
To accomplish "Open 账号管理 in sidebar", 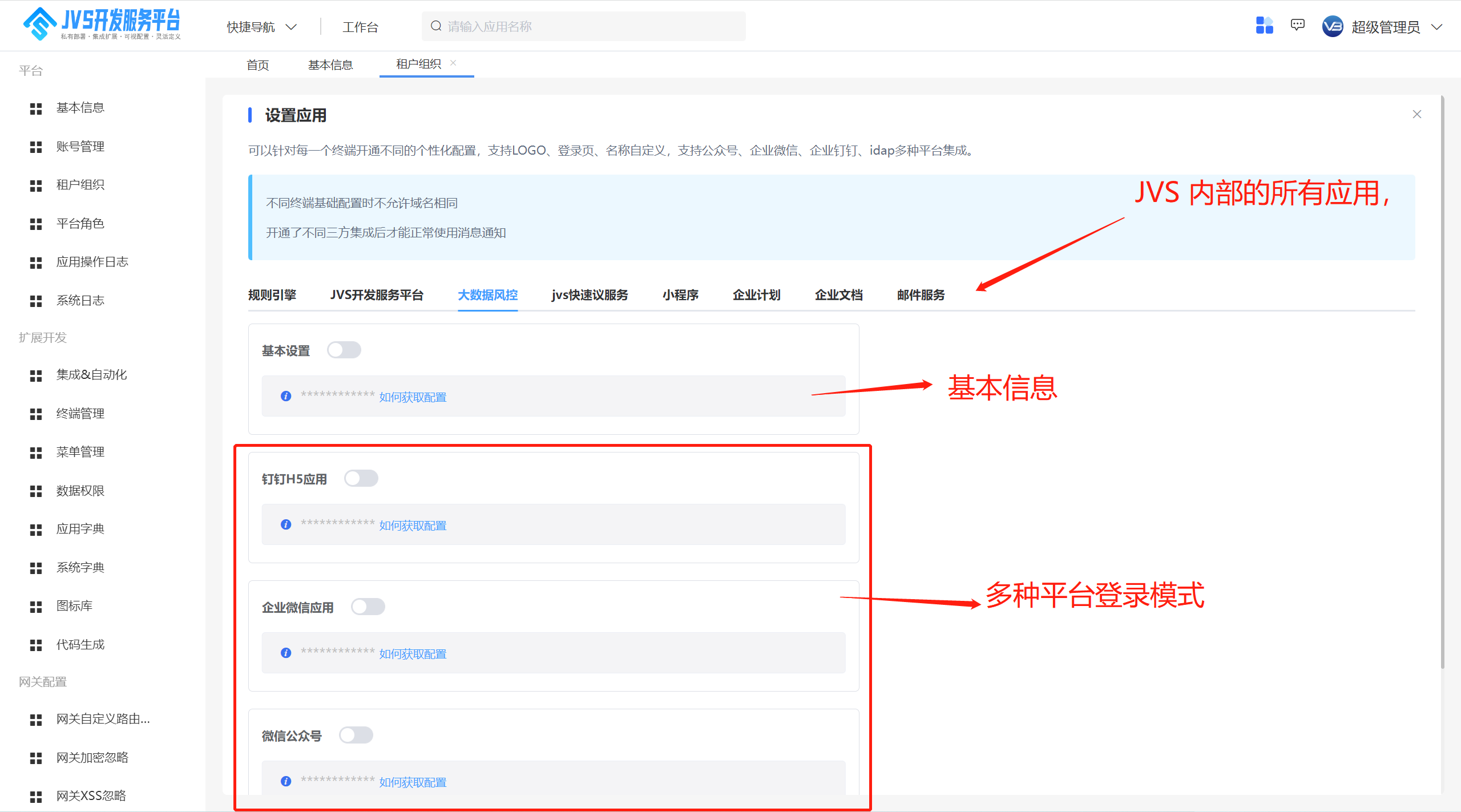I will pyautogui.click(x=80, y=147).
